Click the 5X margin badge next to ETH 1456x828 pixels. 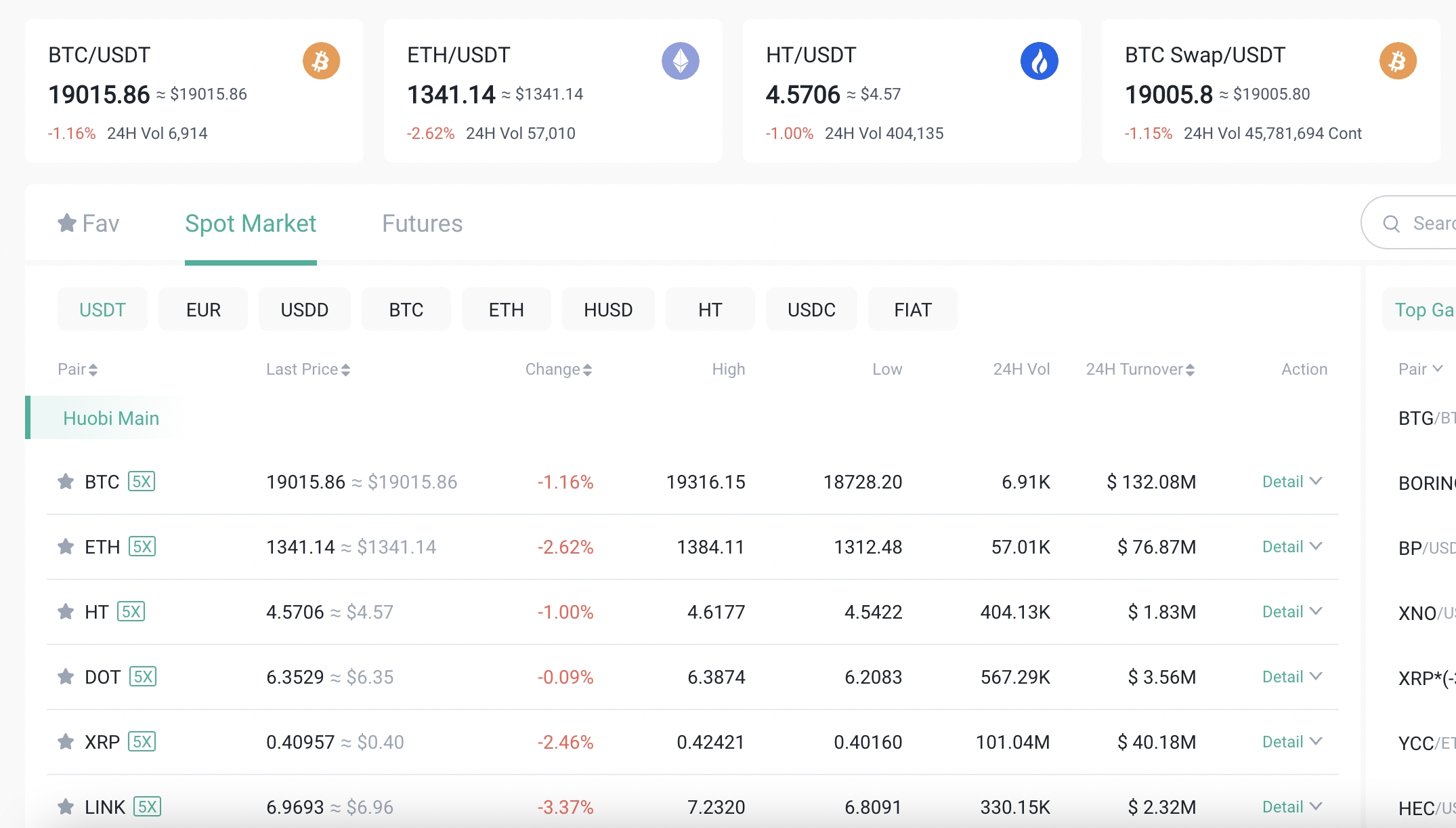(x=142, y=547)
